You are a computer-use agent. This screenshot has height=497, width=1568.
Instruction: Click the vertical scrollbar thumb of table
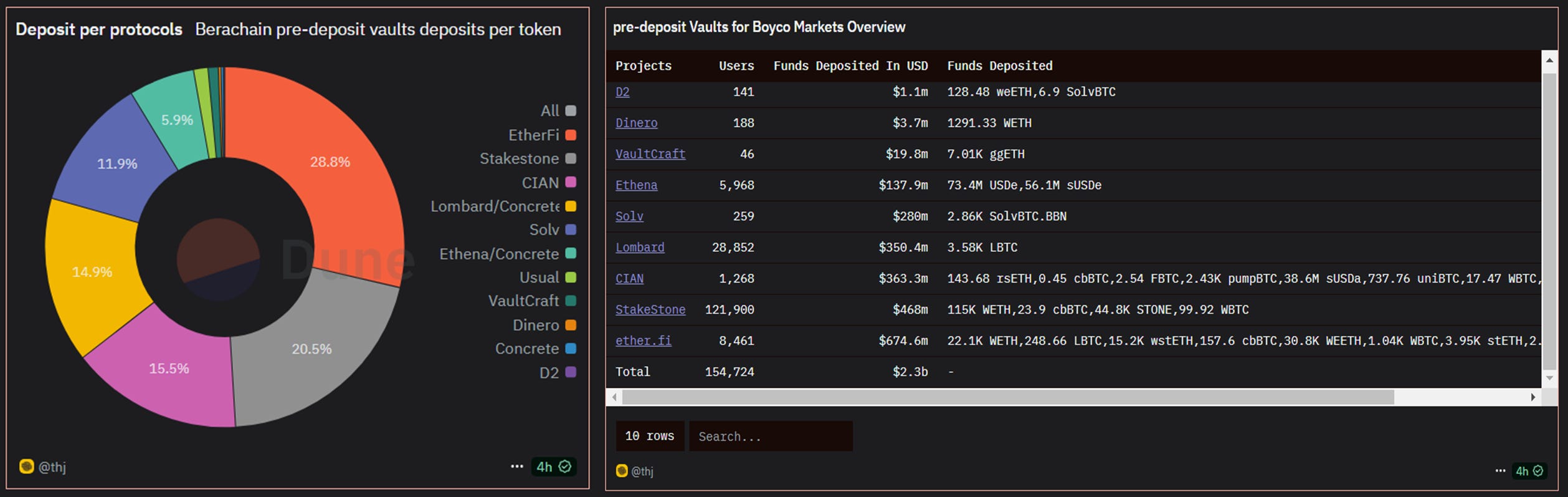click(x=1549, y=221)
